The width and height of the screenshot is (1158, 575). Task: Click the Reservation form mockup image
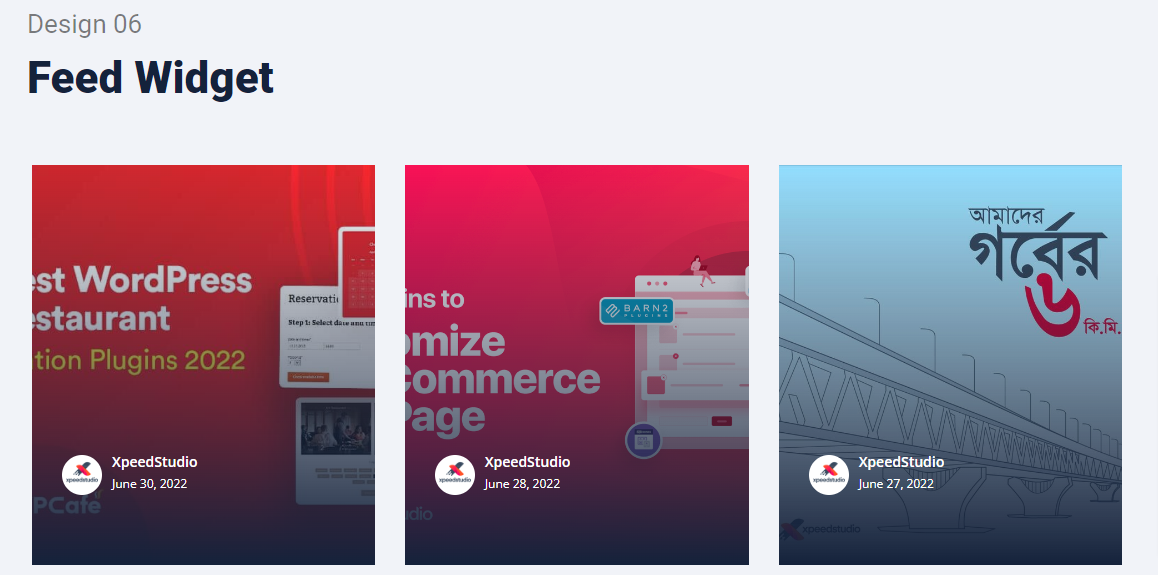point(328,337)
